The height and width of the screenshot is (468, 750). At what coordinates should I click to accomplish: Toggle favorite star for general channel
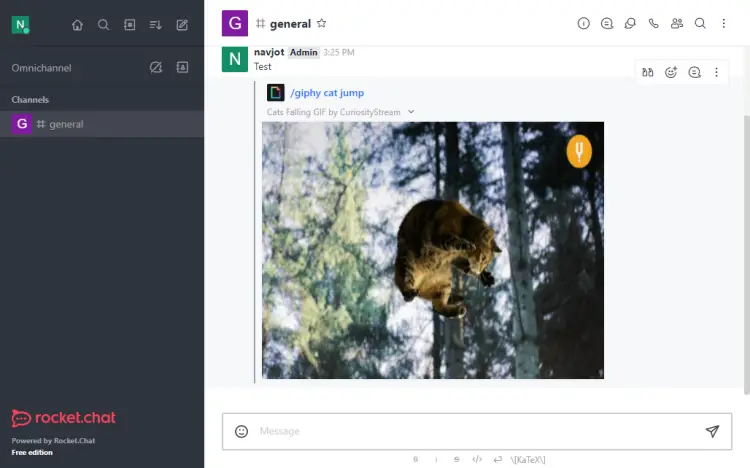pos(321,23)
